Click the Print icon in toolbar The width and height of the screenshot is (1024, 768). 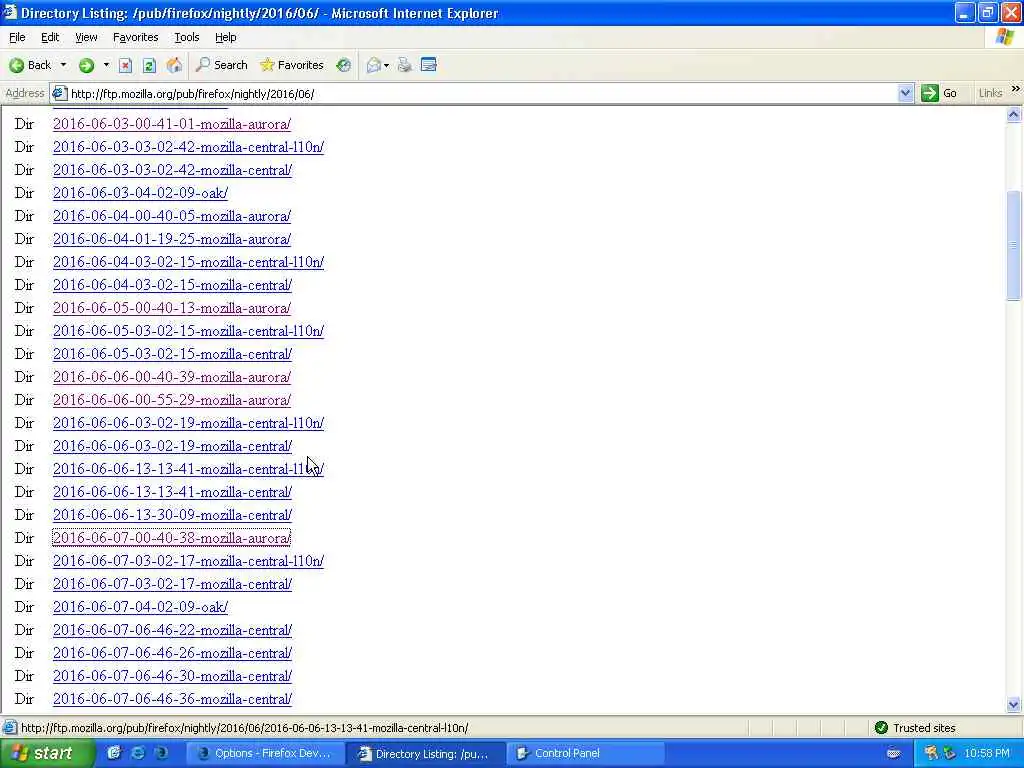(x=405, y=65)
